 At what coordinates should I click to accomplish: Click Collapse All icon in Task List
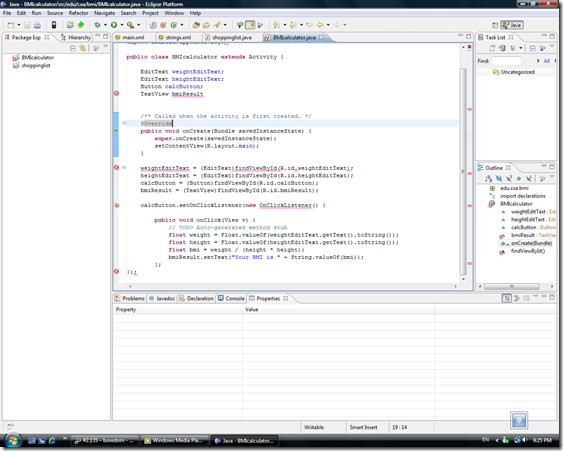[x=533, y=48]
